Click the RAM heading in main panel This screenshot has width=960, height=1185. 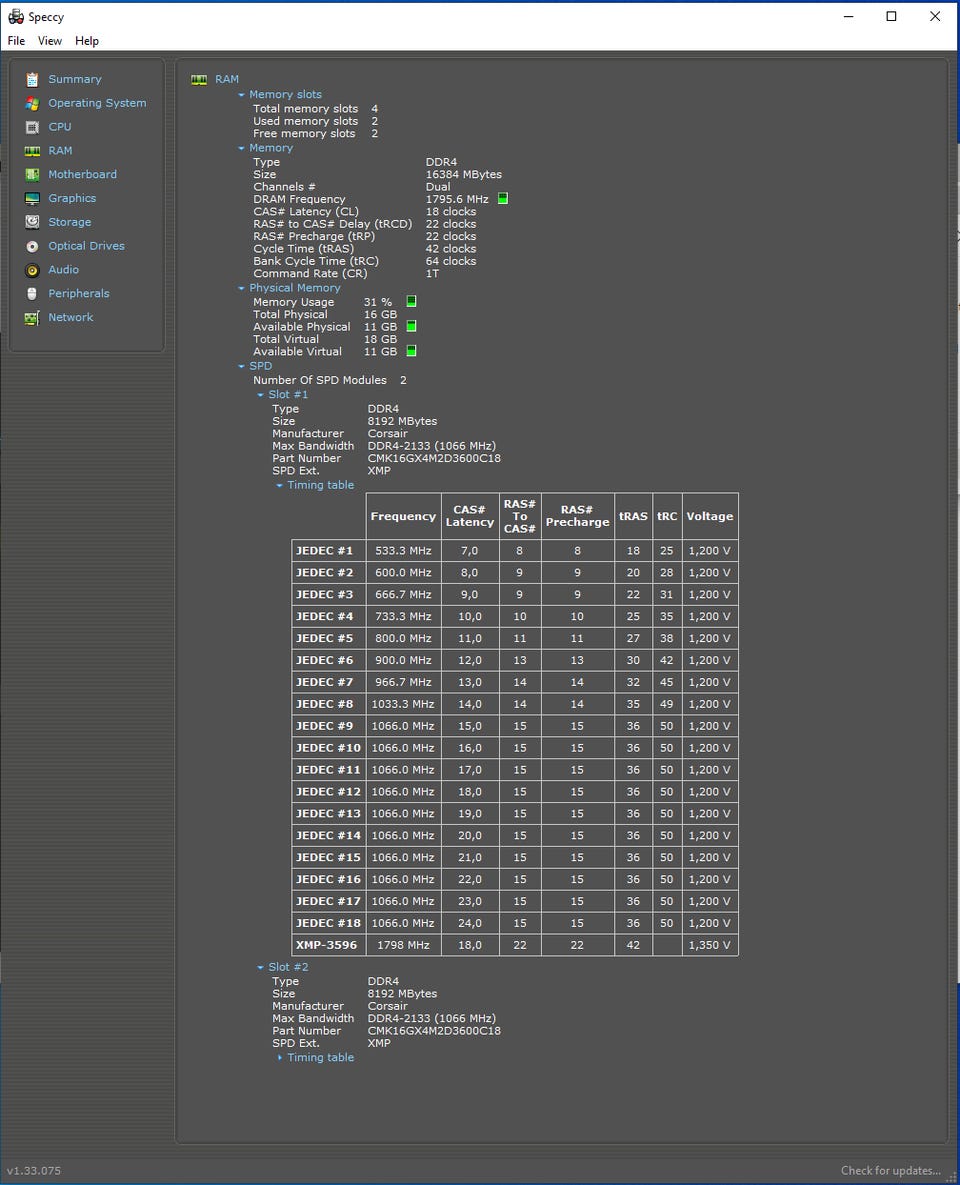[x=227, y=79]
